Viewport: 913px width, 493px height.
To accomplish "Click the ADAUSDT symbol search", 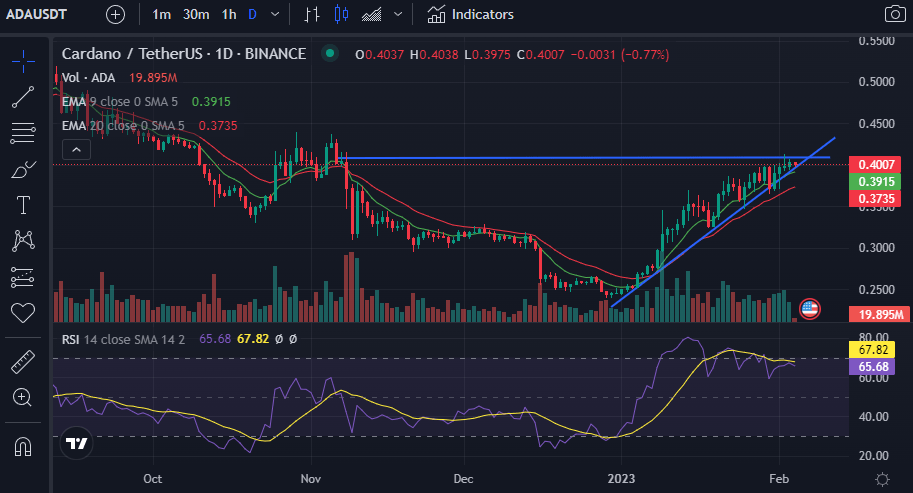I will [36, 14].
